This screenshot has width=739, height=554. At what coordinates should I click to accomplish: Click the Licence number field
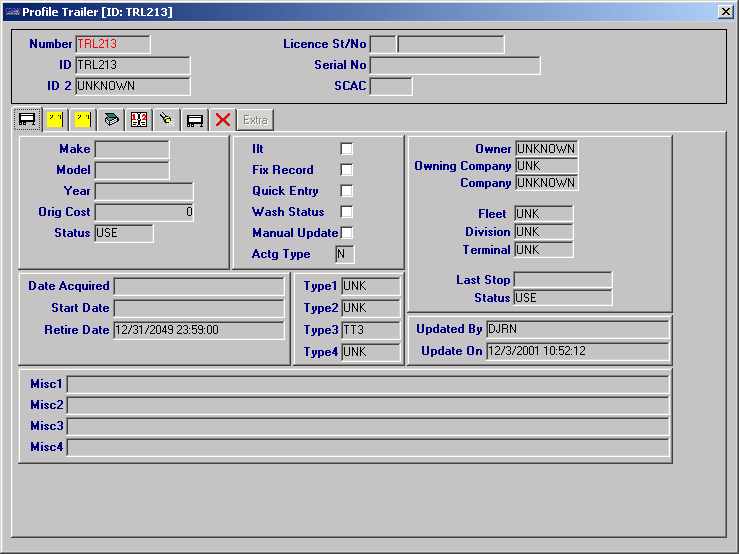coord(451,44)
